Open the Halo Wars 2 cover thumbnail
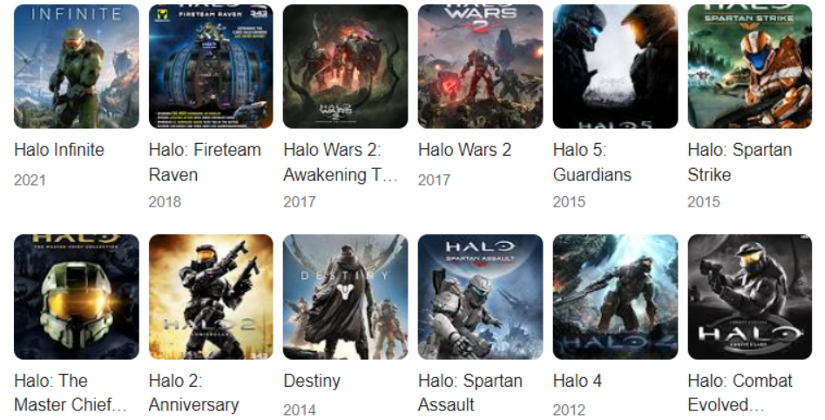Image resolution: width=825 pixels, height=420 pixels. 480,66
